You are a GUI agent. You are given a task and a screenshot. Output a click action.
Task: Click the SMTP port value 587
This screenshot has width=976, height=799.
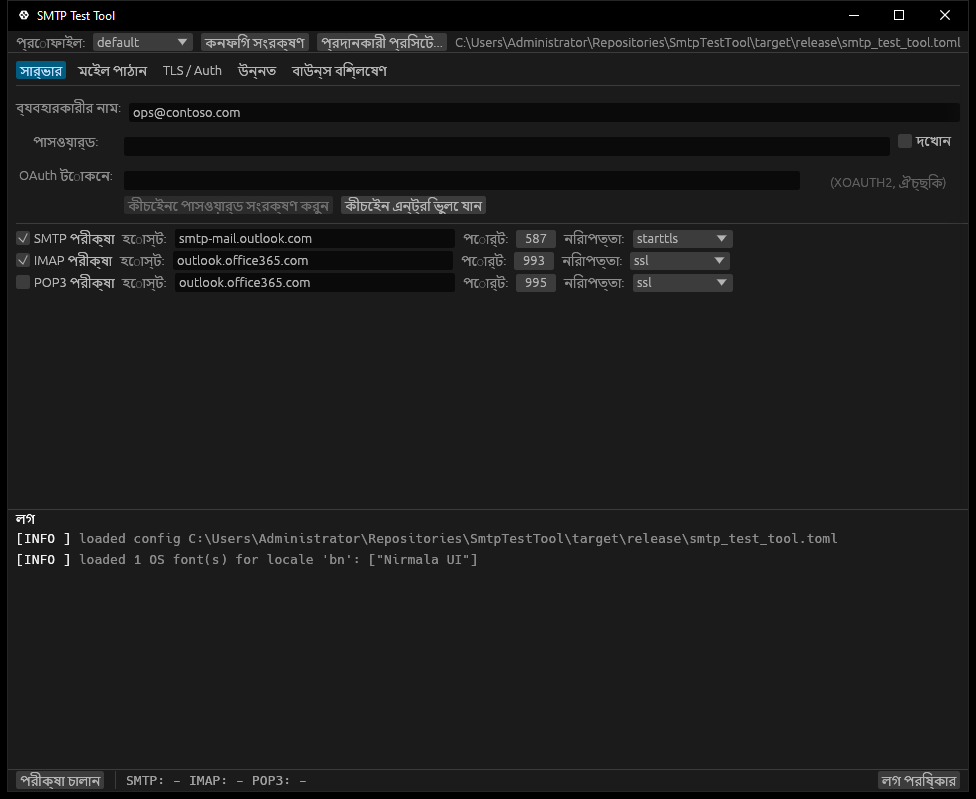535,239
